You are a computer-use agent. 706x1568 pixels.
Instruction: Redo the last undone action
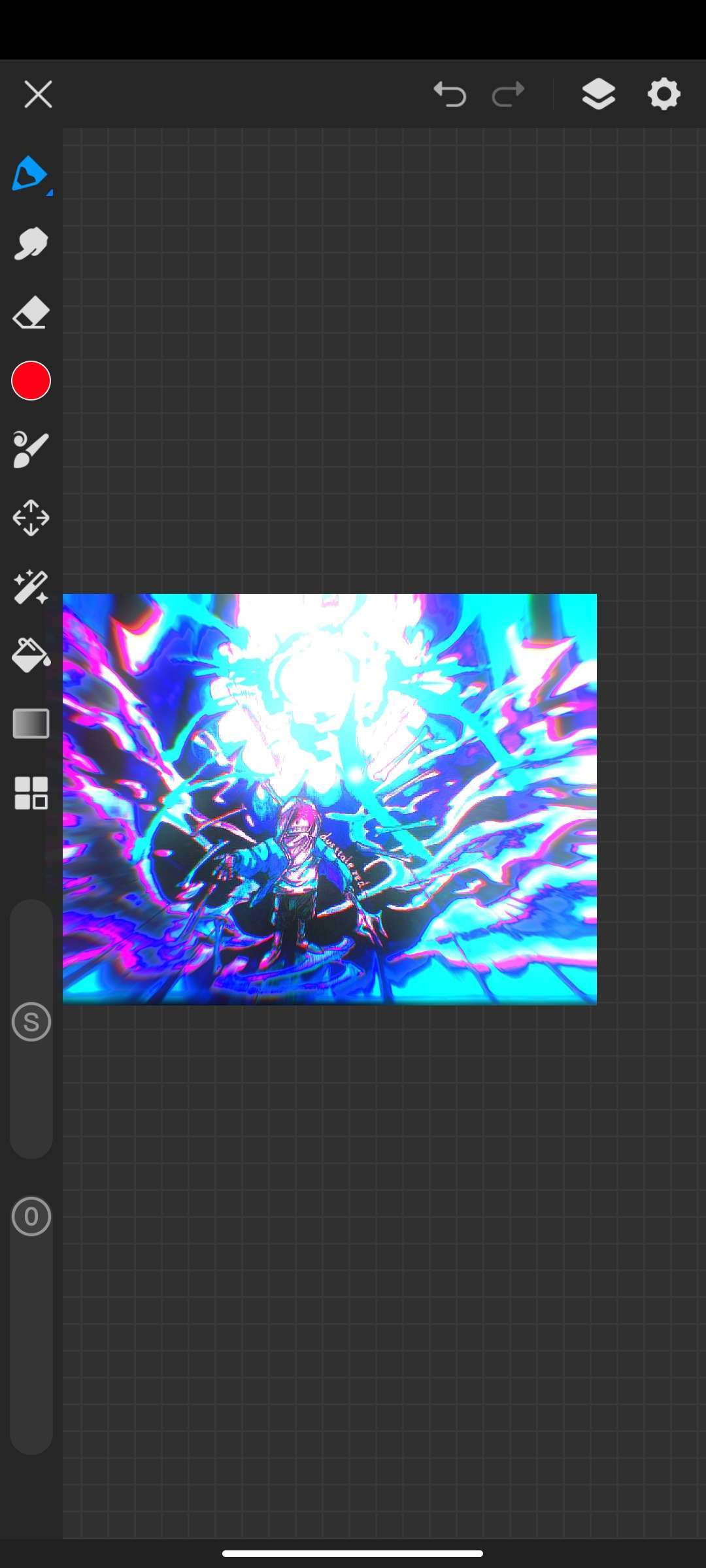point(508,94)
